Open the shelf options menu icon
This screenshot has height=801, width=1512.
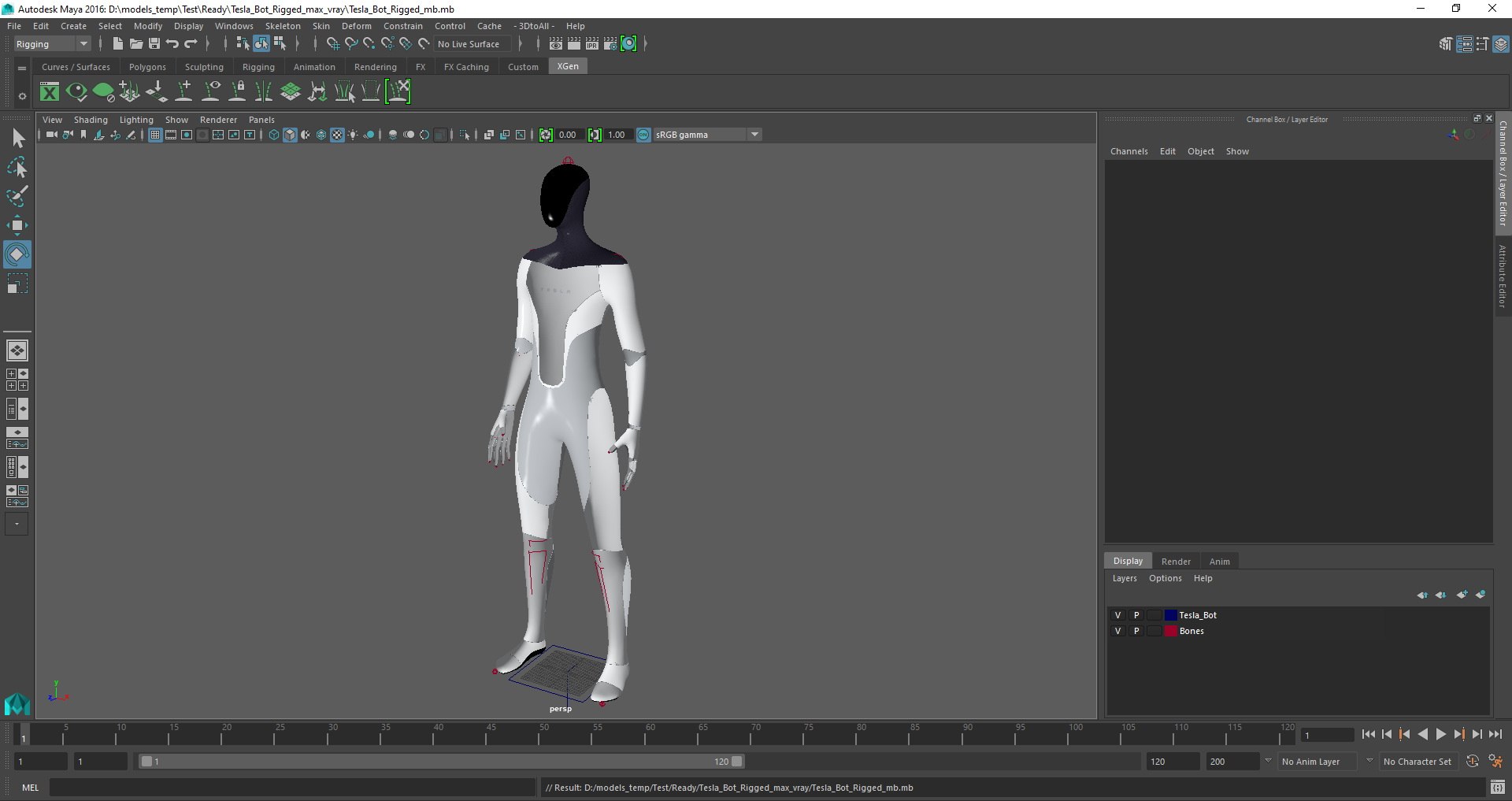coord(22,96)
